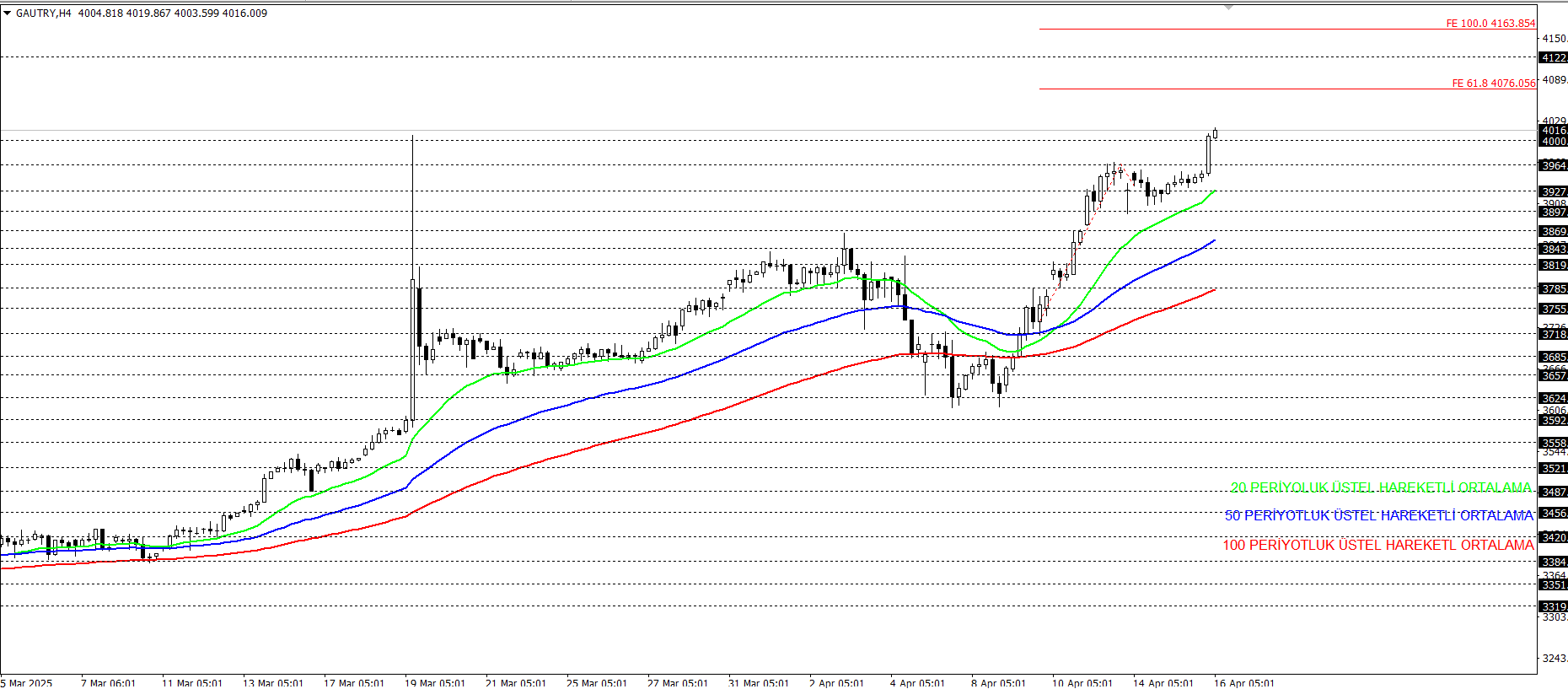1568x689 pixels.
Task: Click the blue 50 period moving average label
Action: tap(1378, 515)
